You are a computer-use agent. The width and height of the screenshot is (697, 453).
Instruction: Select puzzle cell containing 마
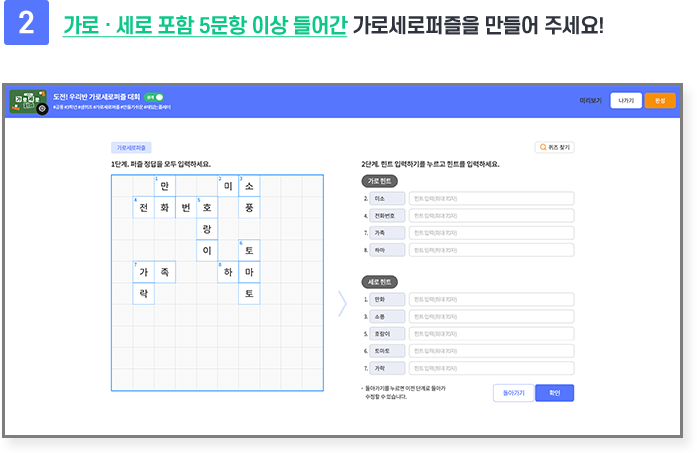click(249, 272)
